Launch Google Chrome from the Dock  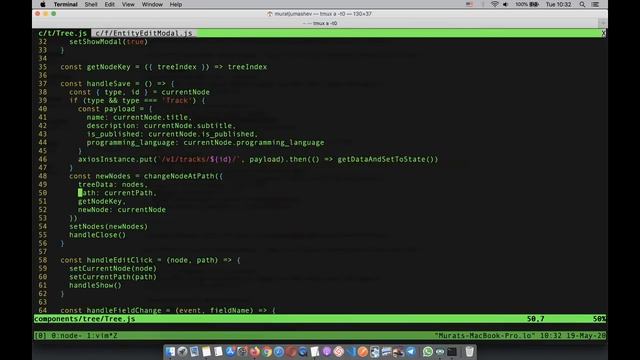267,351
